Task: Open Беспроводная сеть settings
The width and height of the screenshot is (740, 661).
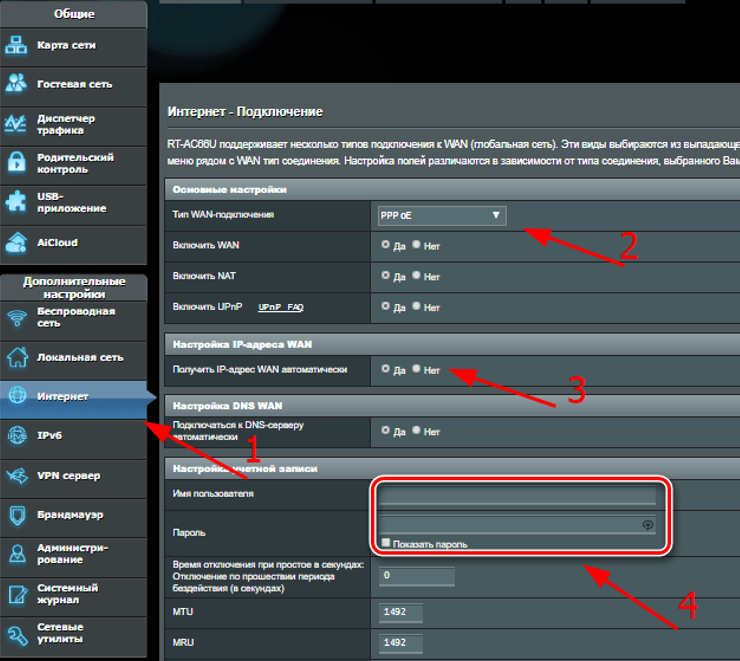Action: click(x=73, y=321)
